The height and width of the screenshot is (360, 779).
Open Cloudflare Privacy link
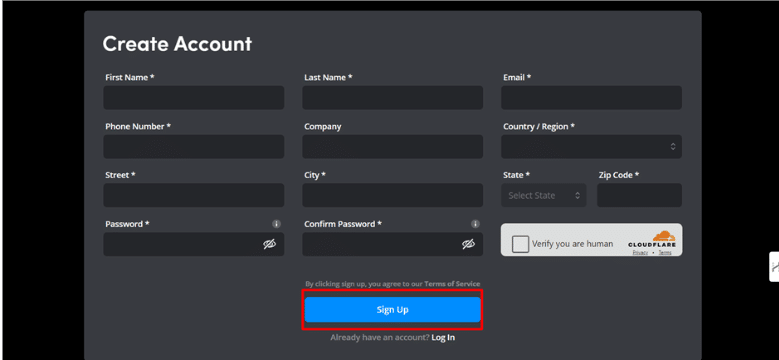[640, 252]
